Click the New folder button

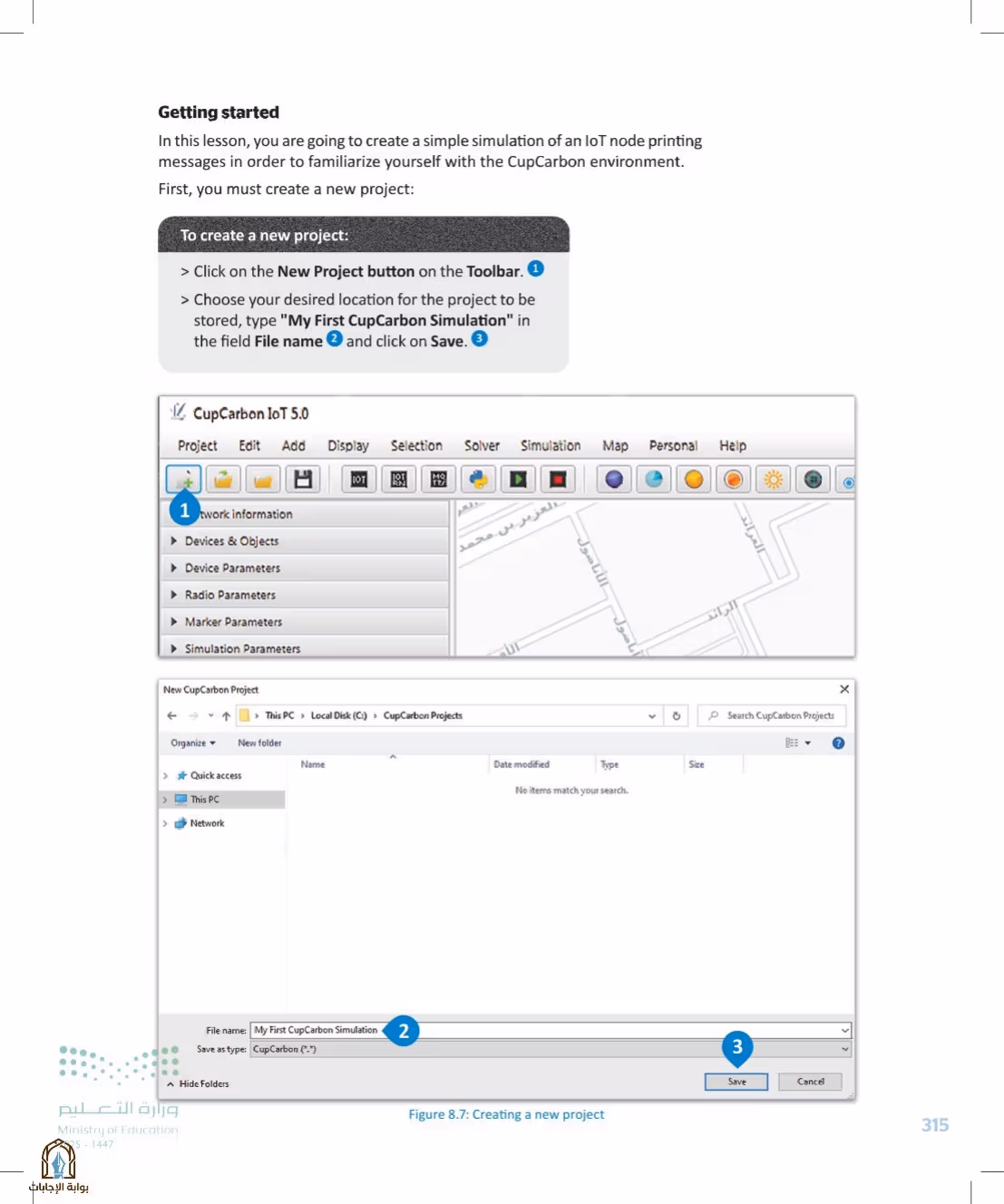click(259, 743)
